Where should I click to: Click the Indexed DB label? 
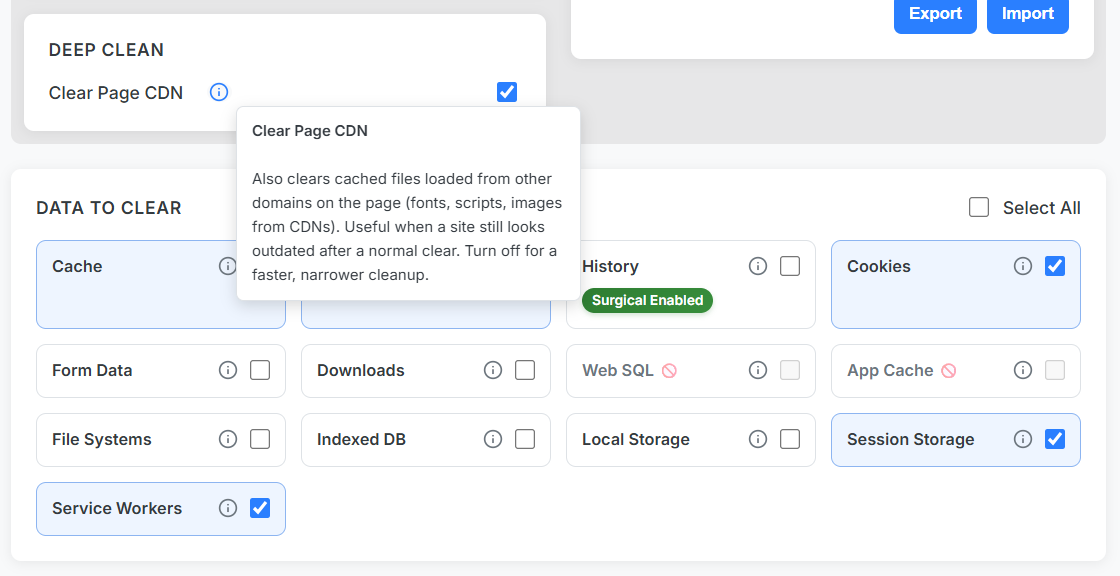(x=361, y=440)
